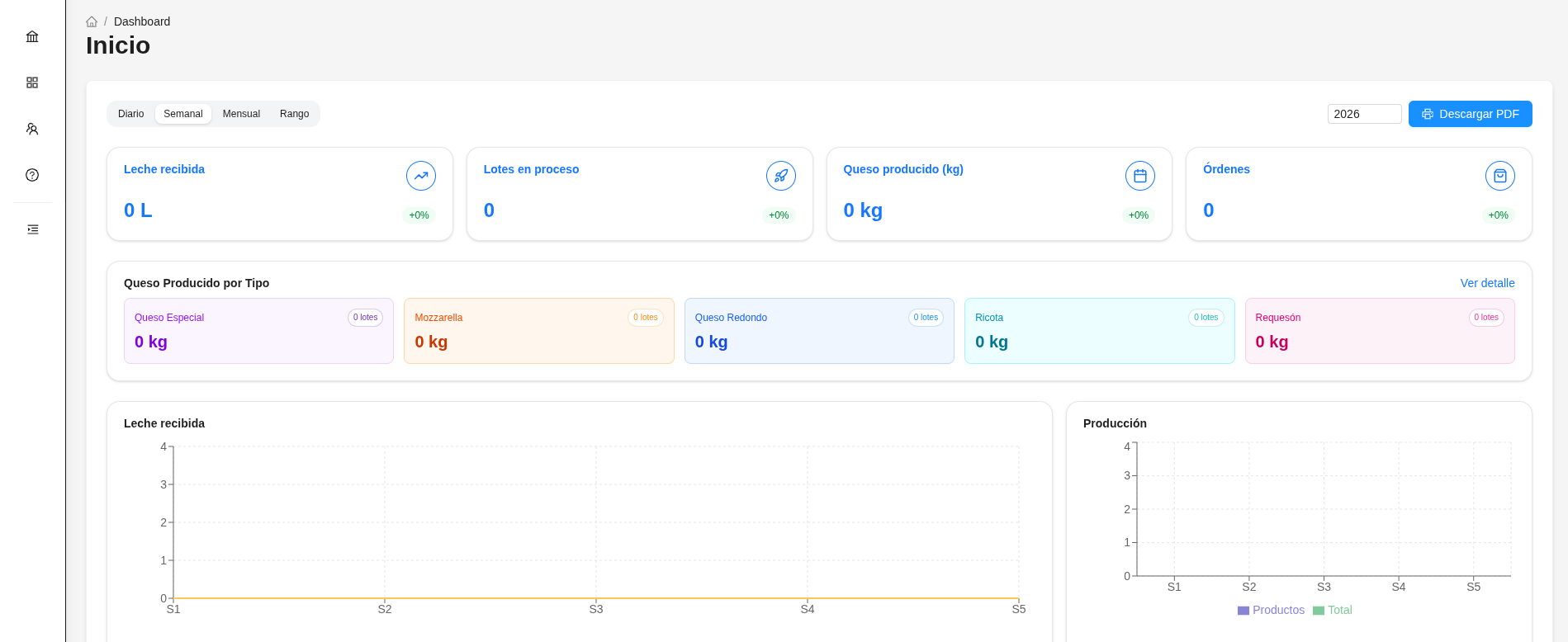Select the Mozzarella card
Screen dimensions: 1568x642
point(539,331)
